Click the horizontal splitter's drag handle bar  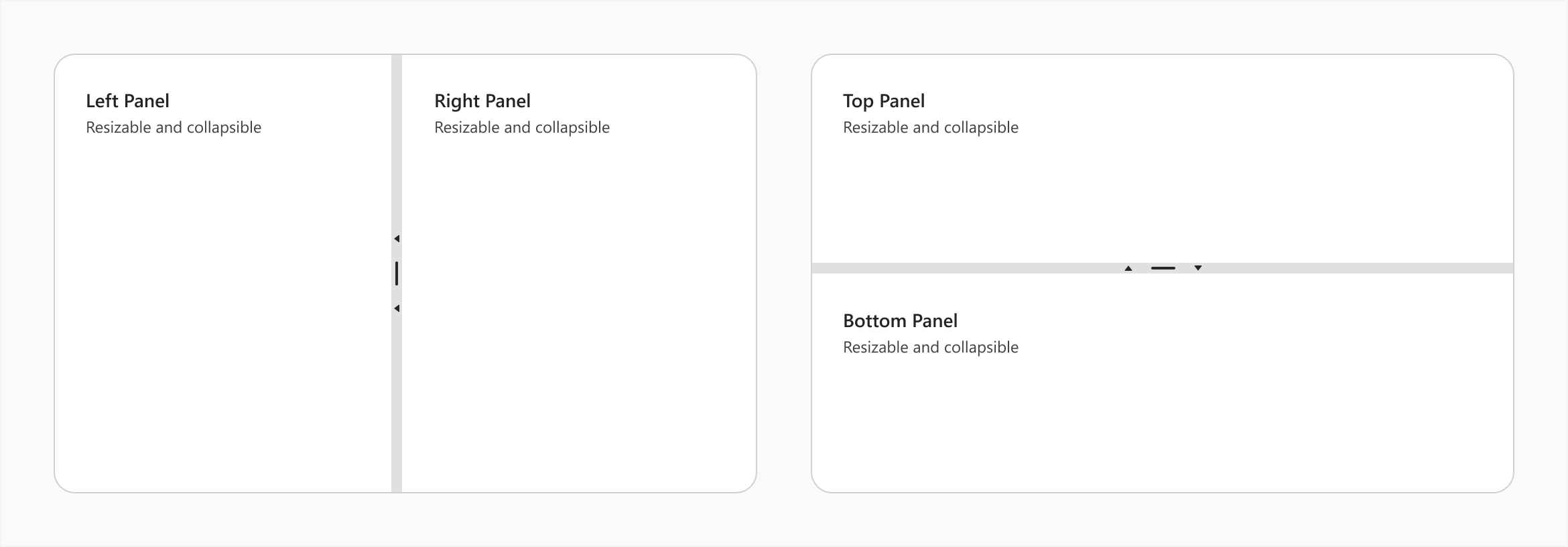coord(1163,268)
